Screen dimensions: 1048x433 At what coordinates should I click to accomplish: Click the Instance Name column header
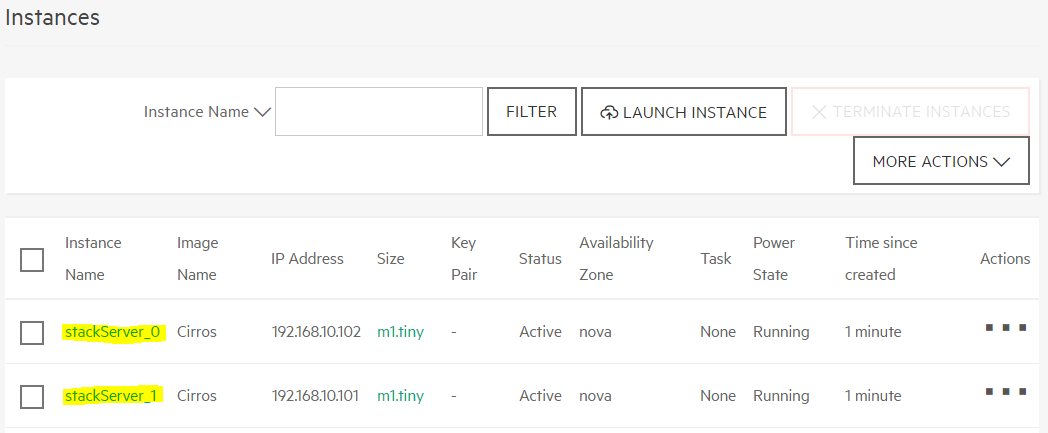coord(93,259)
